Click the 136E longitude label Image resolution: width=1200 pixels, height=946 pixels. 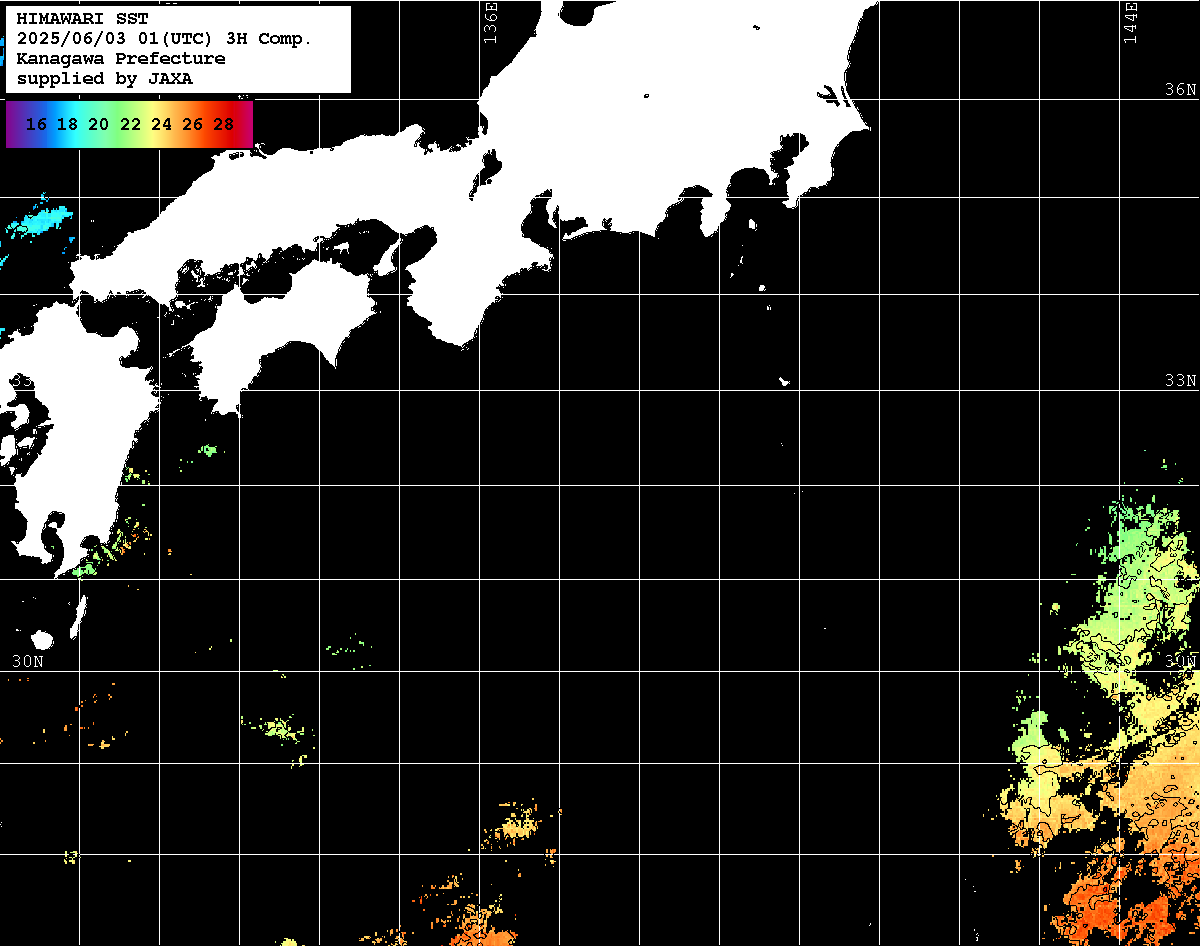pyautogui.click(x=490, y=22)
